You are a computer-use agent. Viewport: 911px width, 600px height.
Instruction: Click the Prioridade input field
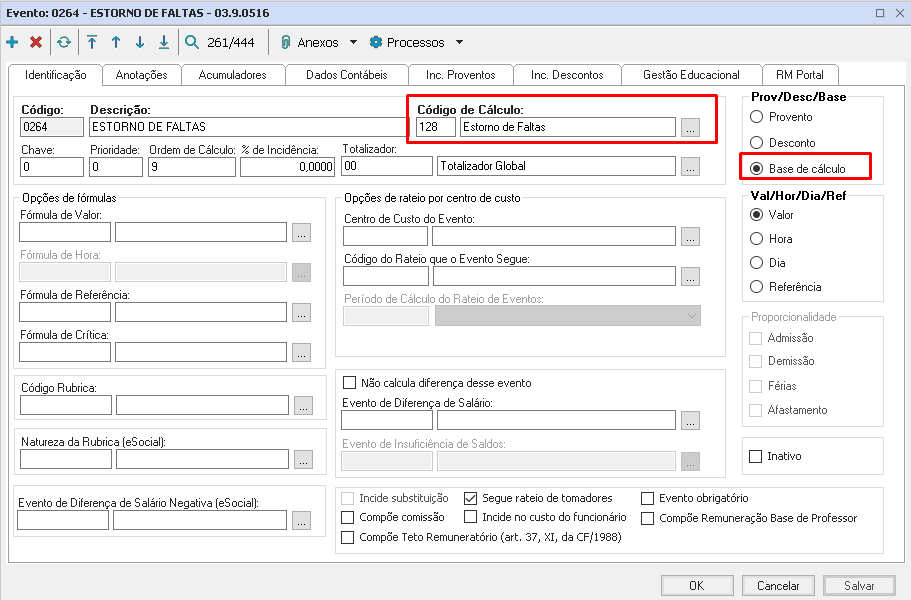[x=116, y=167]
